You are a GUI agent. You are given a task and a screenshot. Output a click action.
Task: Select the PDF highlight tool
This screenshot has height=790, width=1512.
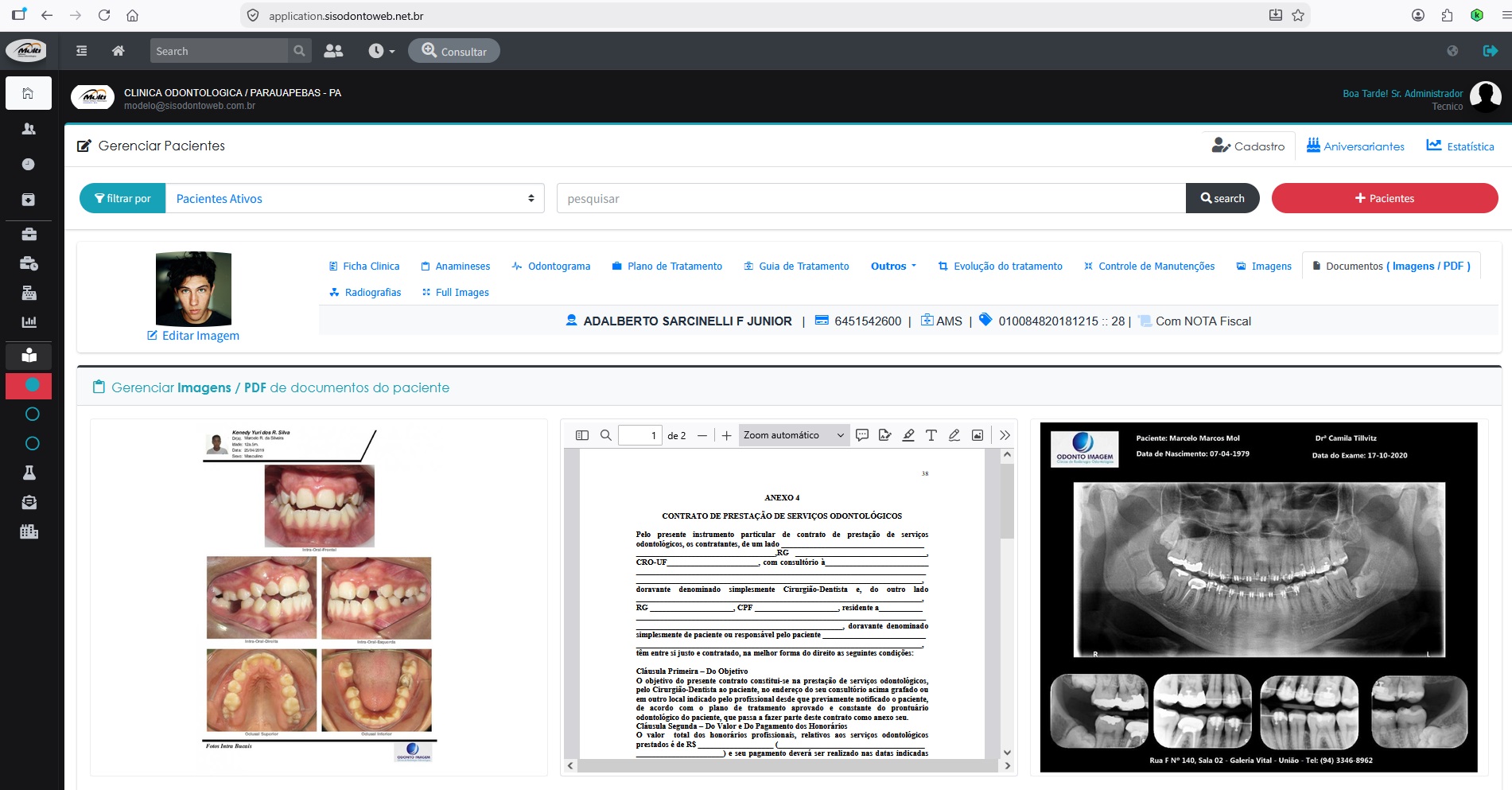pos(908,435)
